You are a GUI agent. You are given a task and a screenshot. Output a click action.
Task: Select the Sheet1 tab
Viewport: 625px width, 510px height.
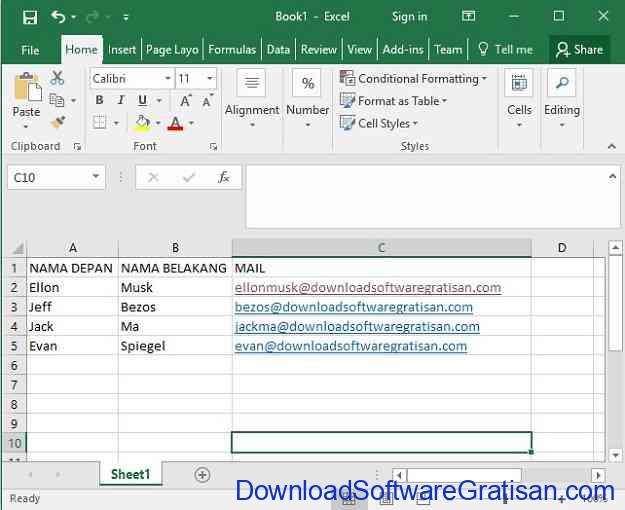(x=130, y=474)
